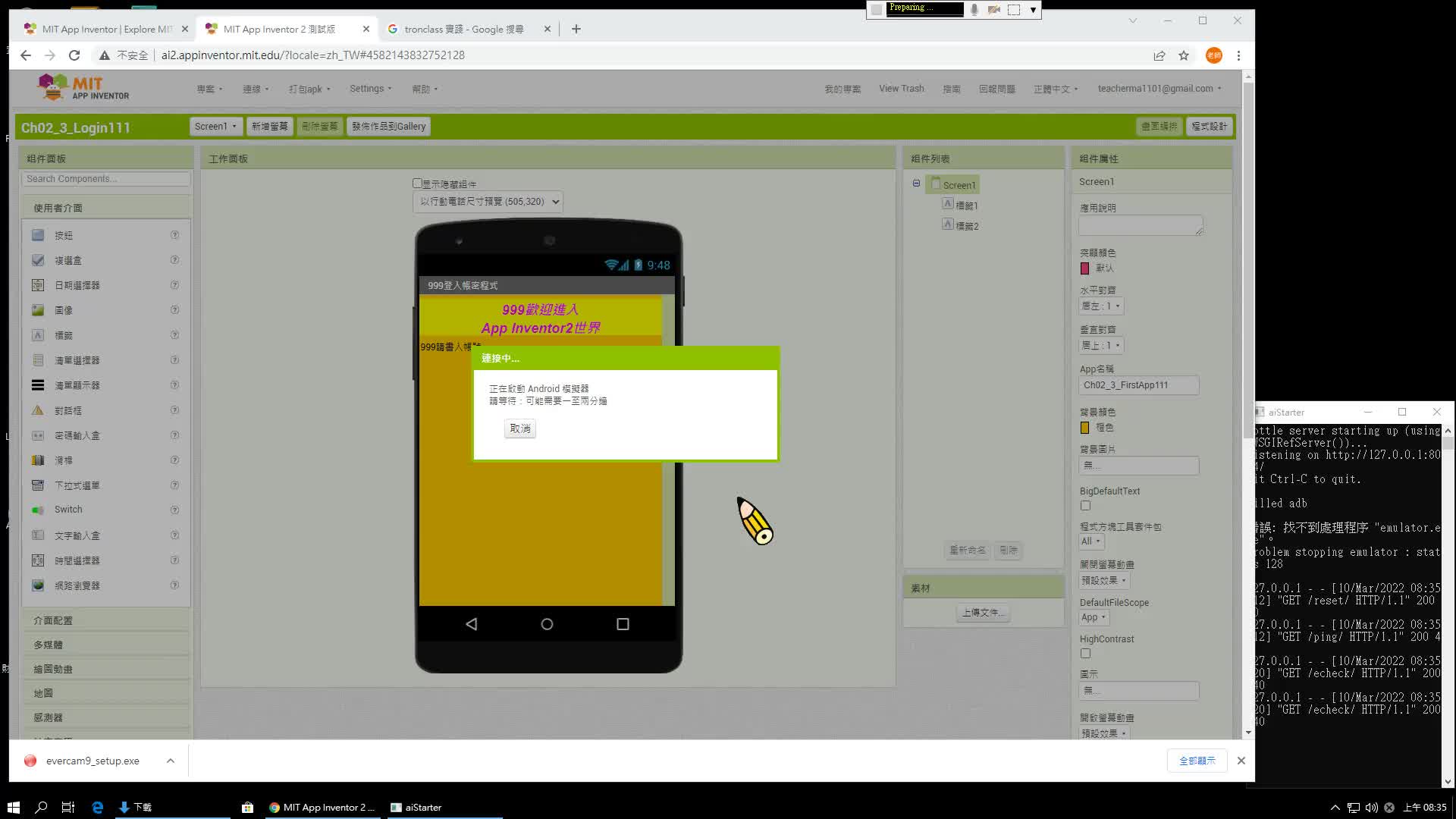Open the Settings menu

(x=370, y=89)
